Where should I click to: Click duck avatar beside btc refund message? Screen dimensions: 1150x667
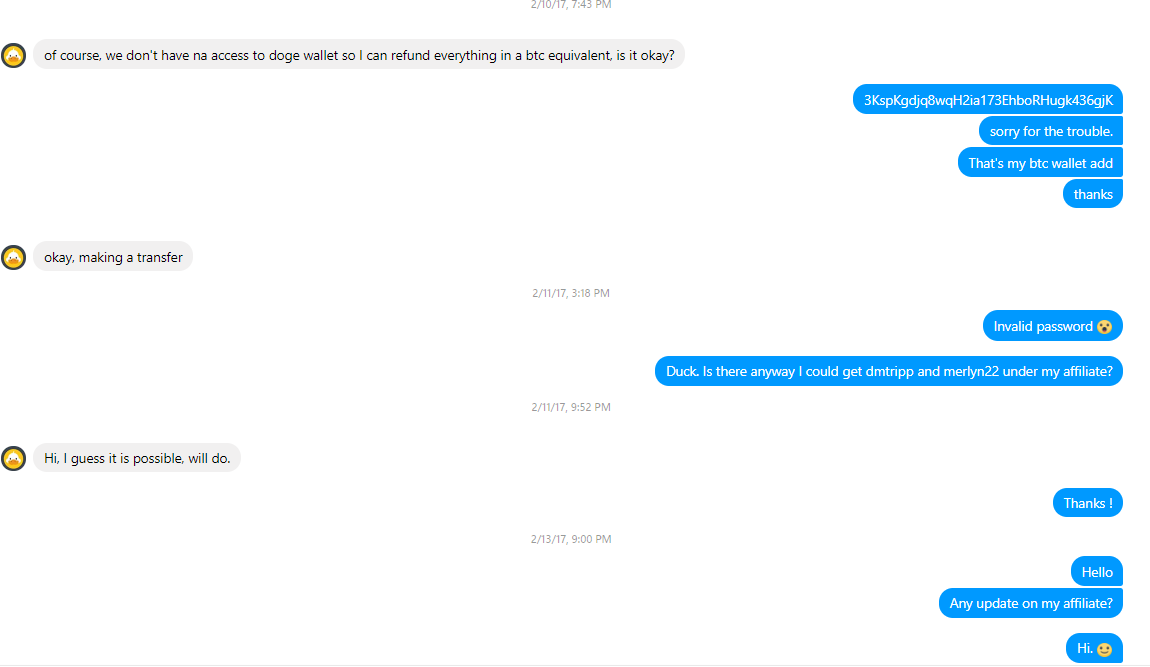click(13, 55)
